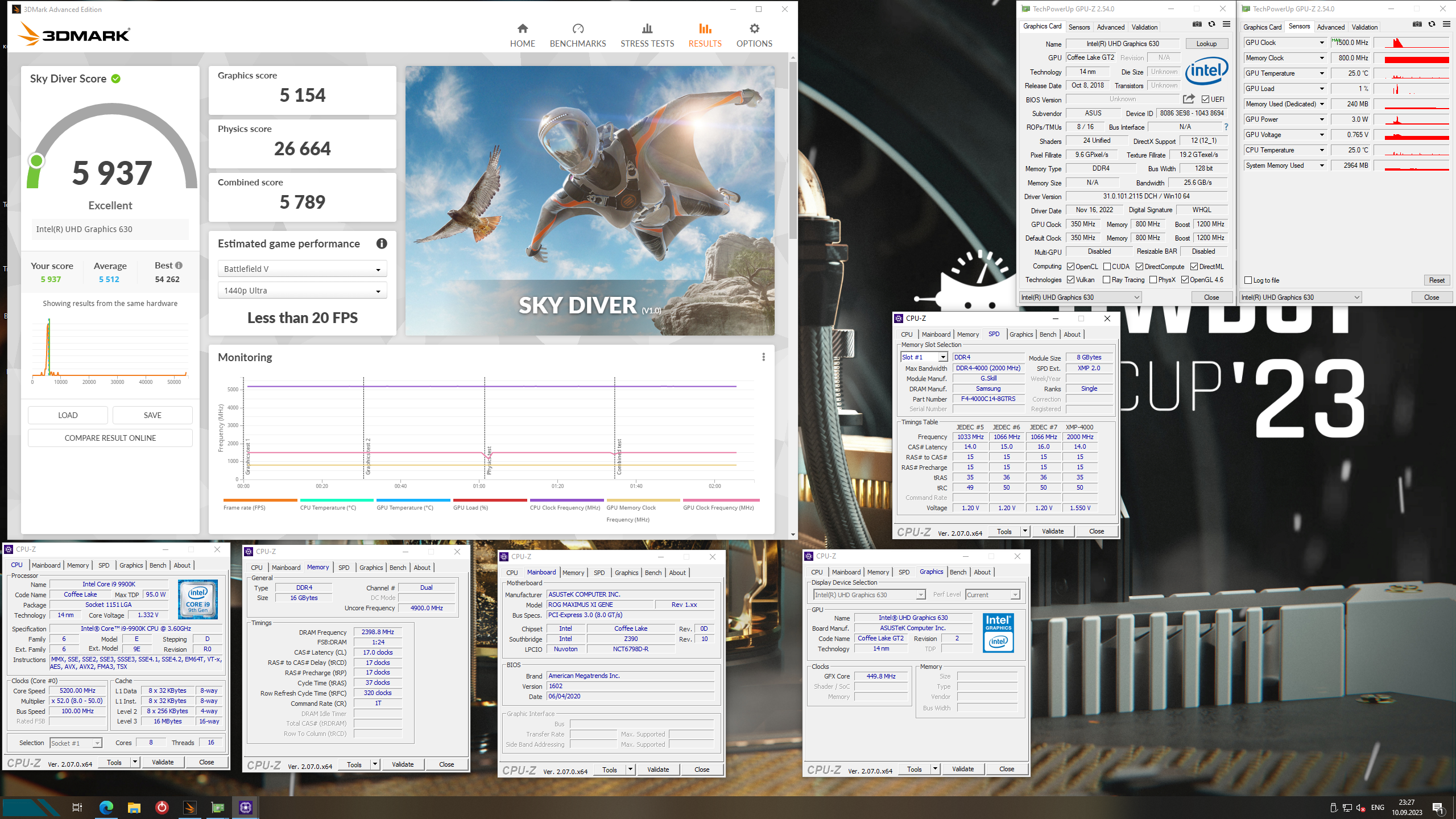
Task: Open the GPU selector dropdown in left GPU-Z window
Action: pos(1080,297)
